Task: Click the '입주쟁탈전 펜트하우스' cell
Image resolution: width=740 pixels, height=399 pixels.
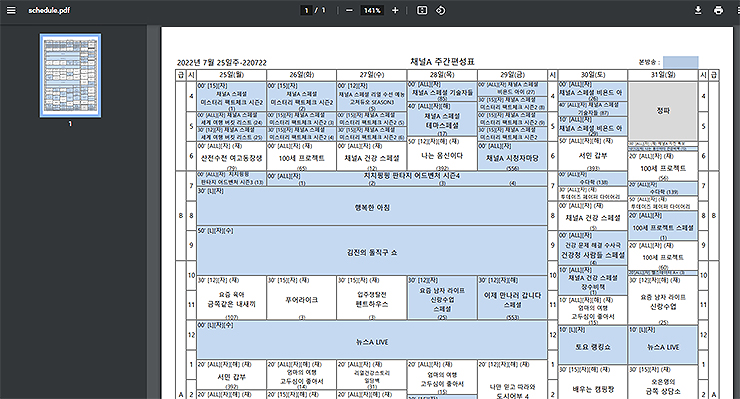Action: pyautogui.click(x=371, y=298)
